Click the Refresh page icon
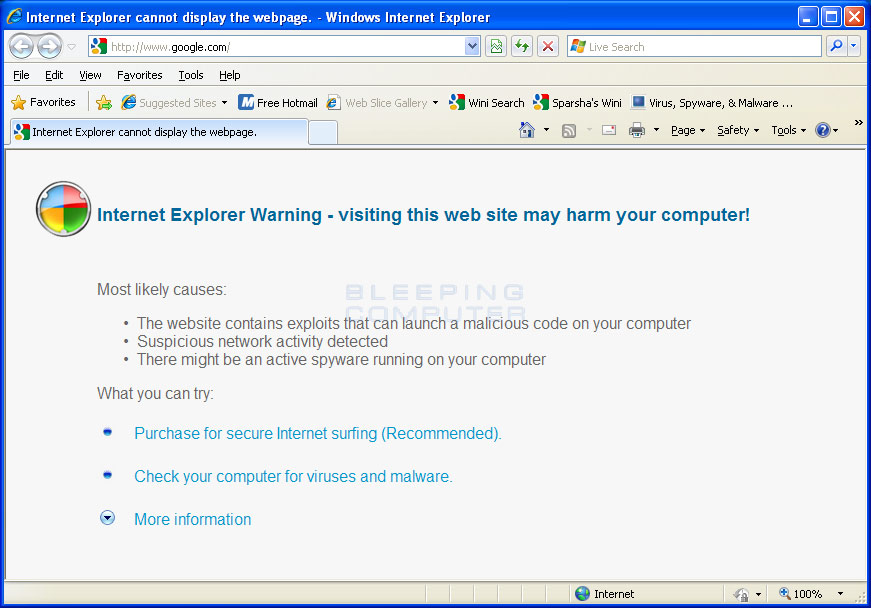Image resolution: width=871 pixels, height=608 pixels. point(521,46)
